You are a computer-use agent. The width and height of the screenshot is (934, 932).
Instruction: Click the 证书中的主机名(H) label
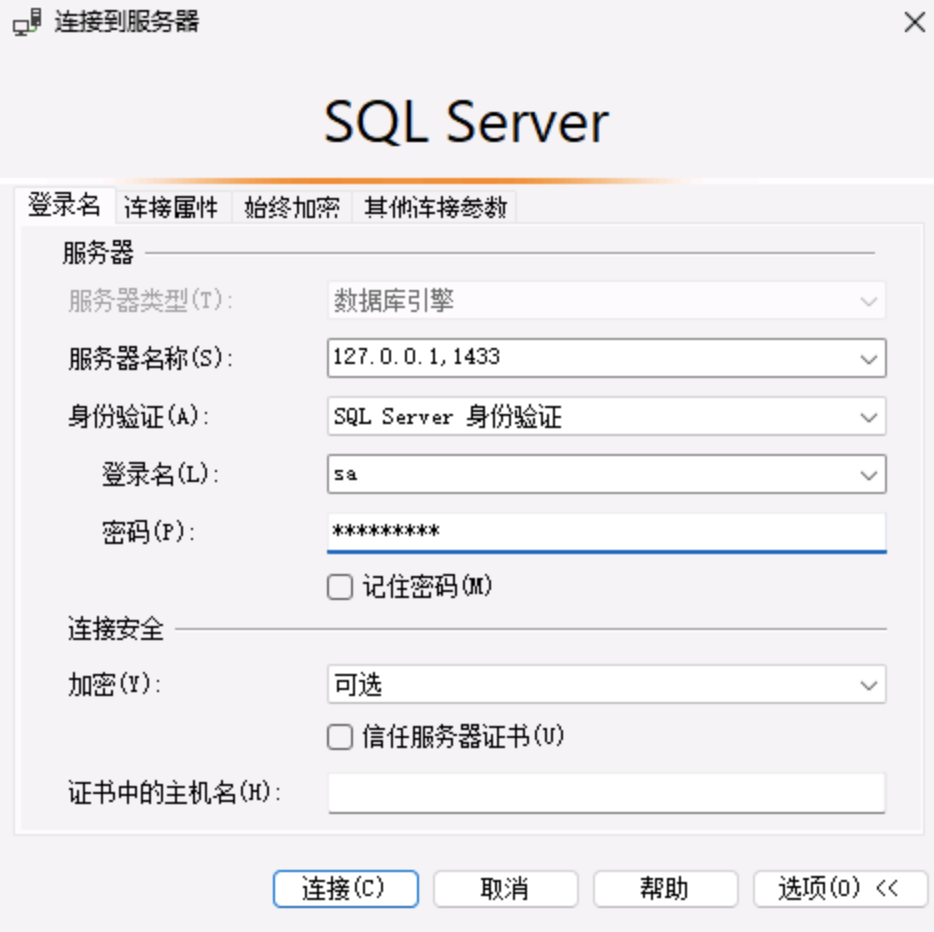click(175, 793)
